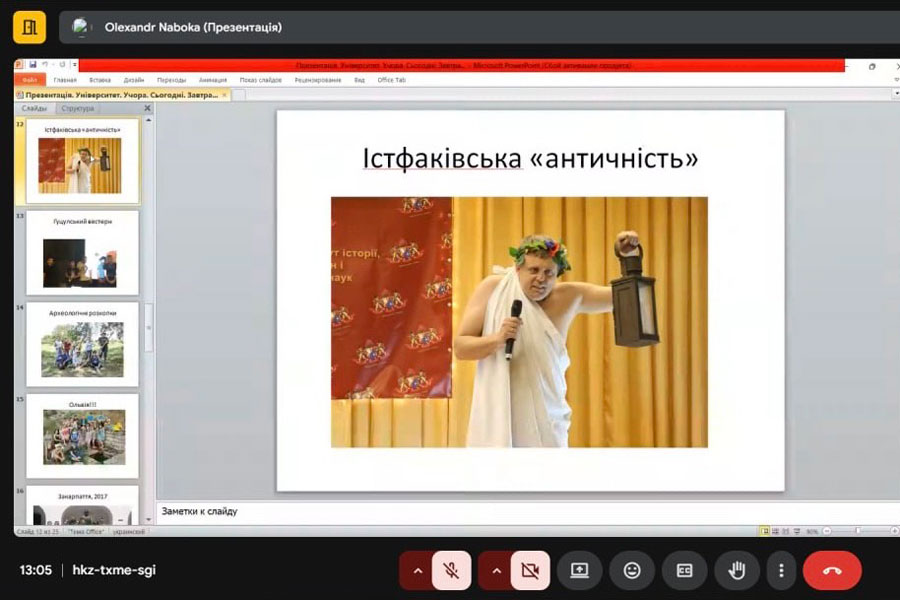Select the Археологічні розкопки slide thumbnail

(x=83, y=343)
